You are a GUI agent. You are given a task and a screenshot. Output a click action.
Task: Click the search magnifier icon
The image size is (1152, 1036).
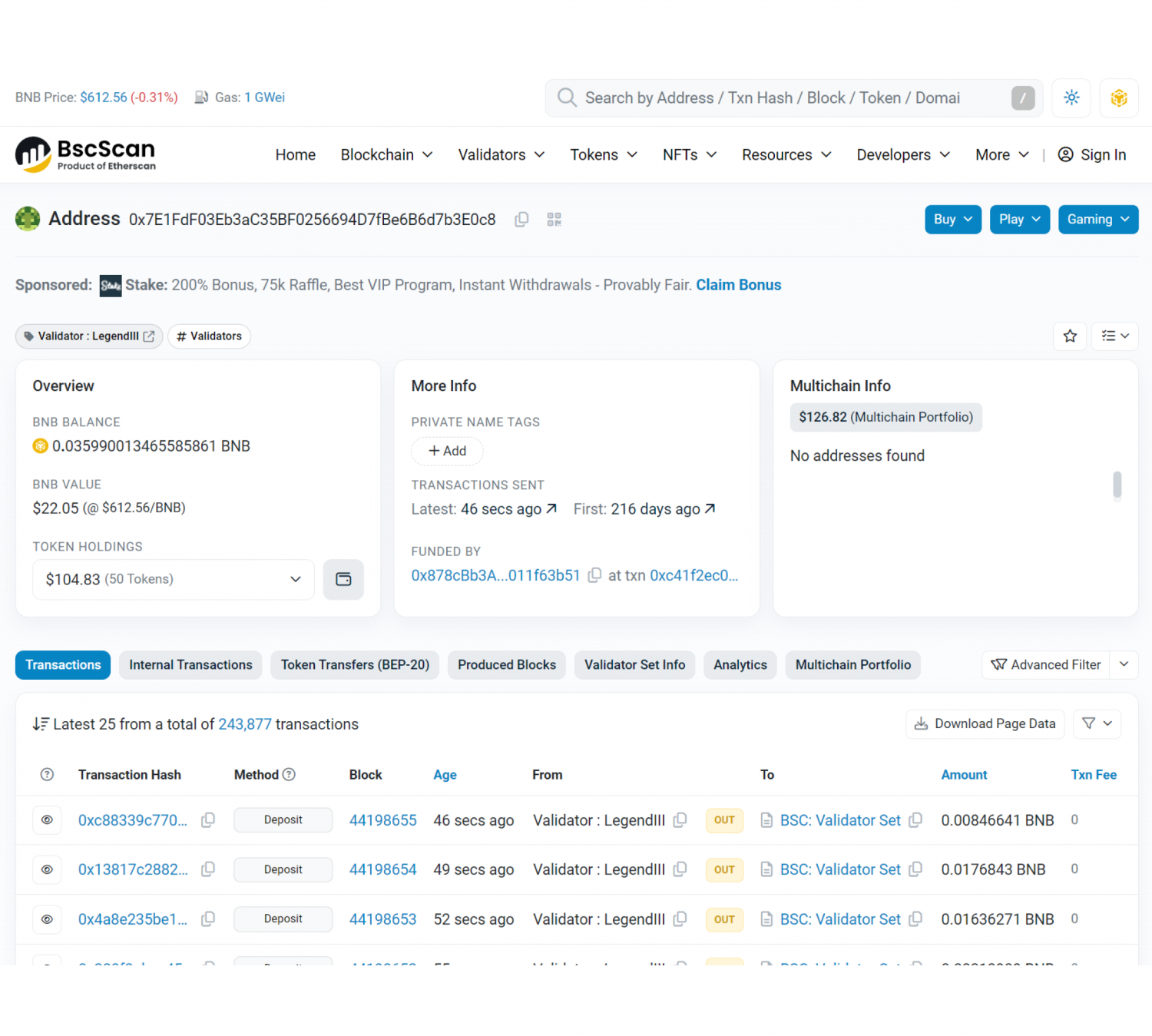coord(567,98)
